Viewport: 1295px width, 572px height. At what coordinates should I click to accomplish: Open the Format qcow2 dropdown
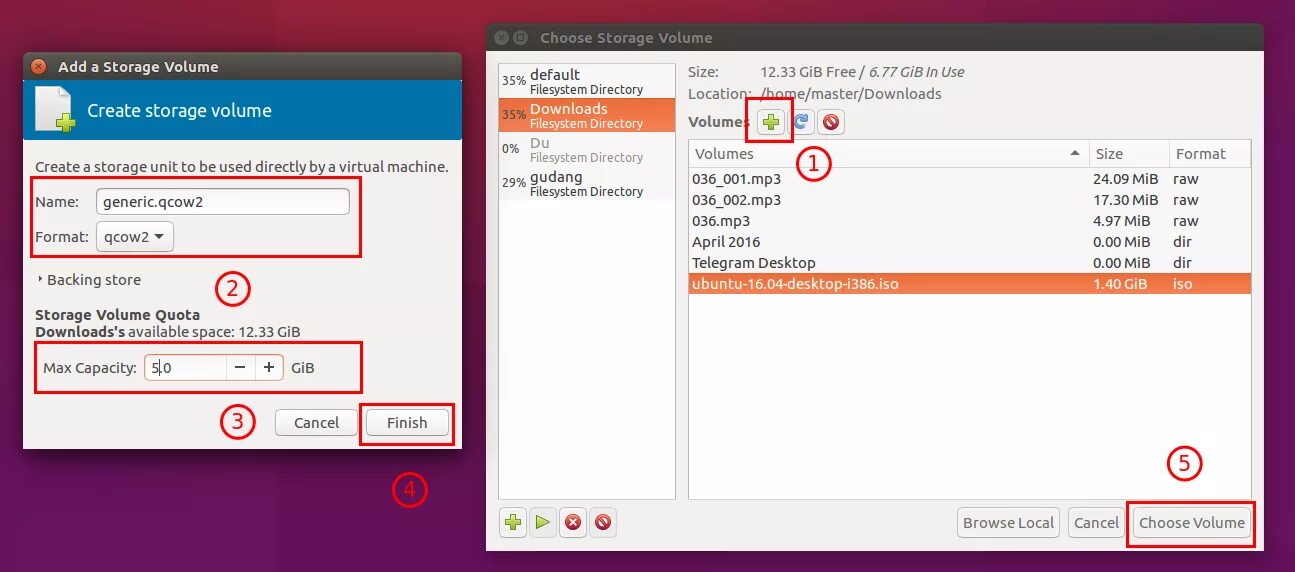click(135, 237)
